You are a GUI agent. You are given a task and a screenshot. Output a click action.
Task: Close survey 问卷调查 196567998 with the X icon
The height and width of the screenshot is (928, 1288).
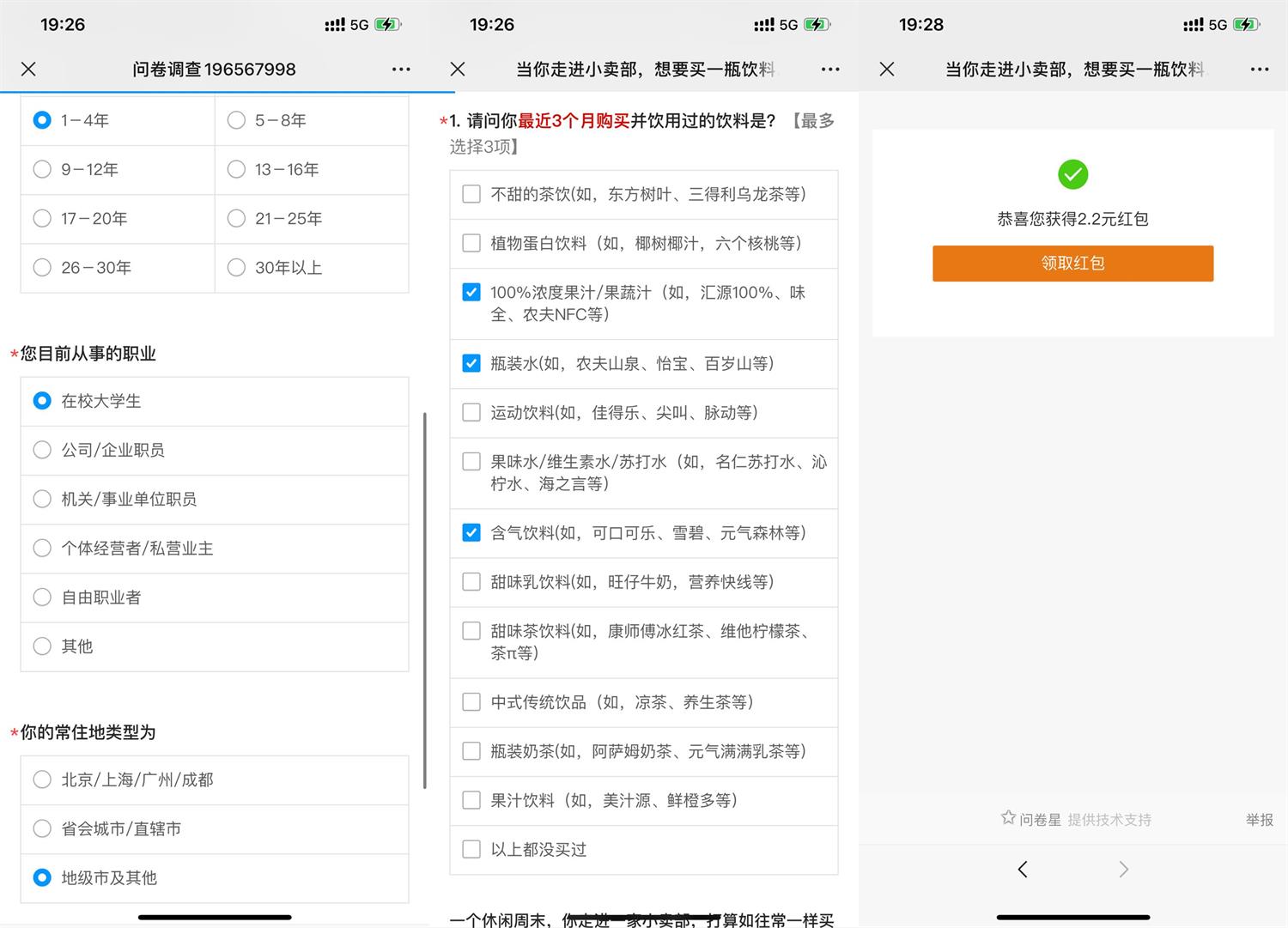(x=28, y=69)
